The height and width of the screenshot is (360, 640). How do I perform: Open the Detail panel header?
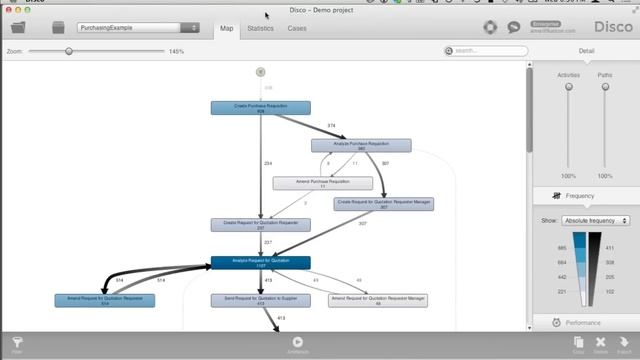pos(586,51)
